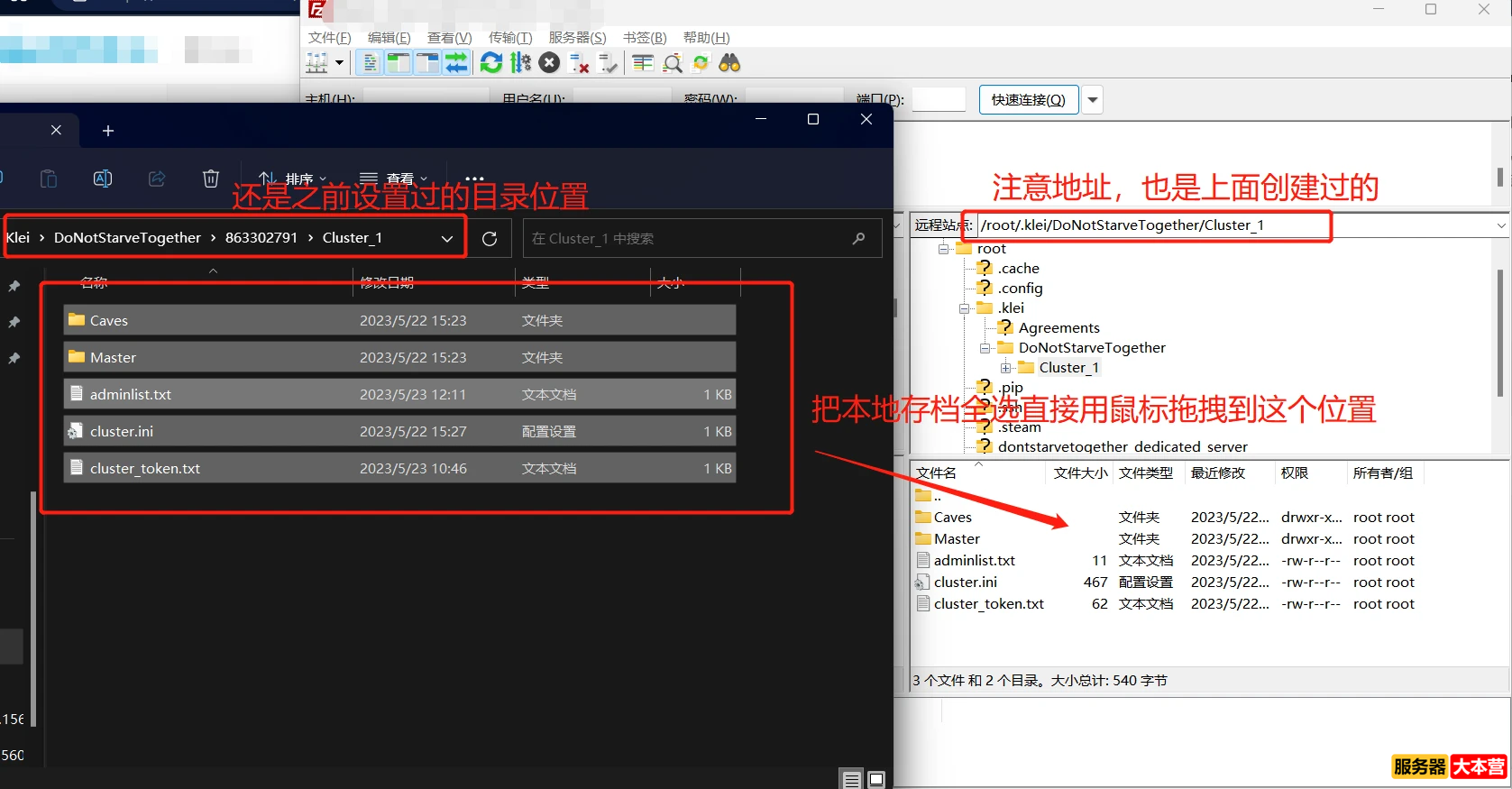This screenshot has width=1512, height=789.
Task: Refresh file and folder lists in FileZilla
Action: click(491, 63)
